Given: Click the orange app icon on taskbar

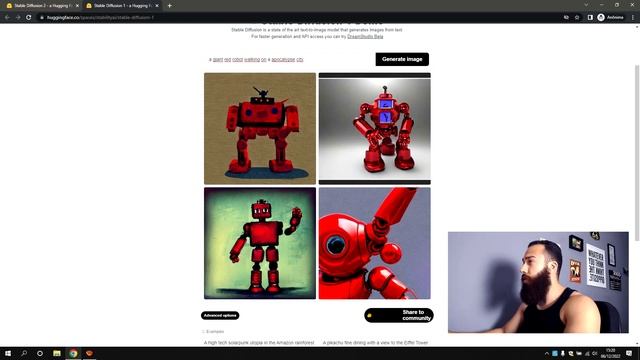Looking at the screenshot, I should [89, 353].
